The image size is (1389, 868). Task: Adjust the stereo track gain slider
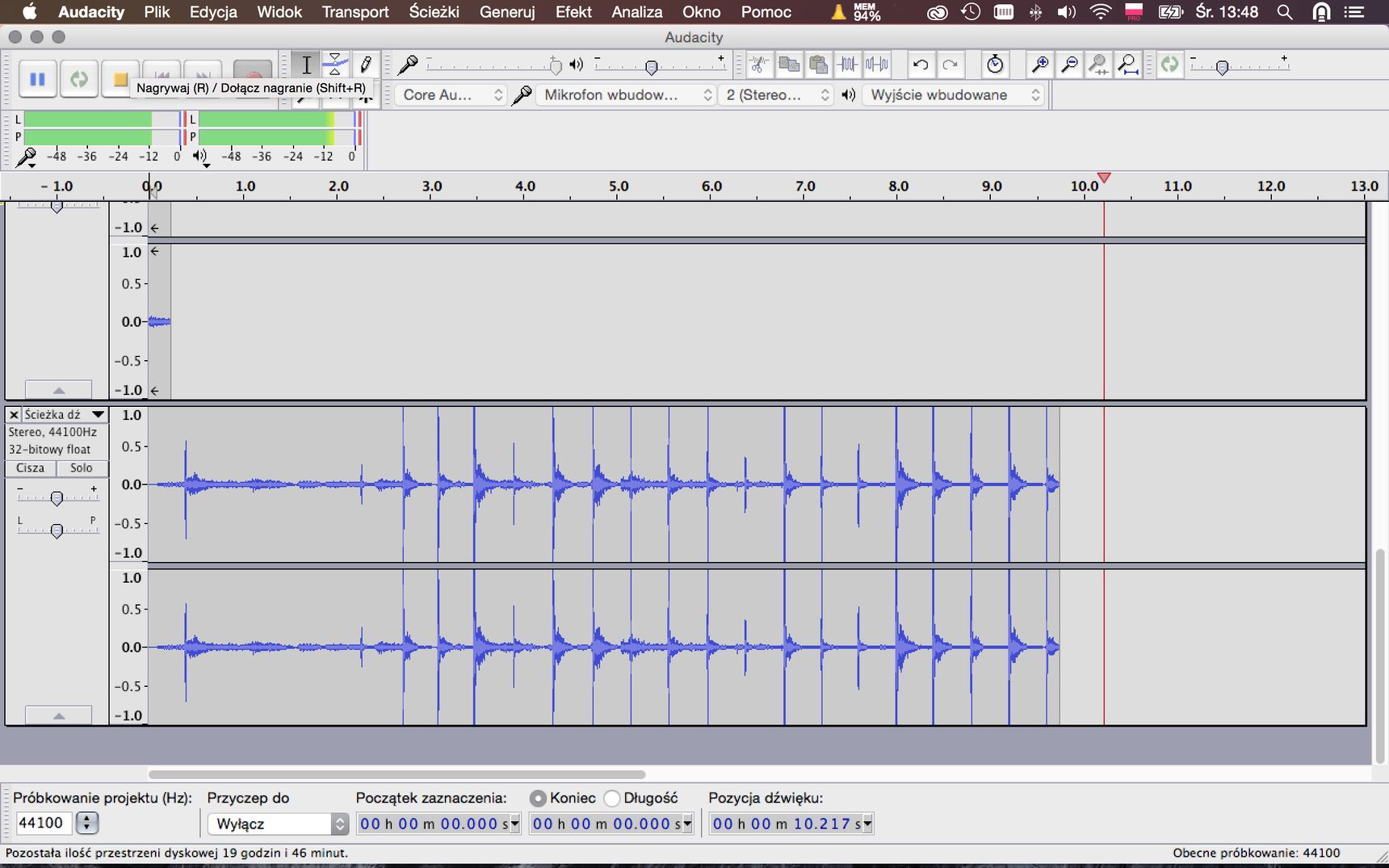[57, 497]
